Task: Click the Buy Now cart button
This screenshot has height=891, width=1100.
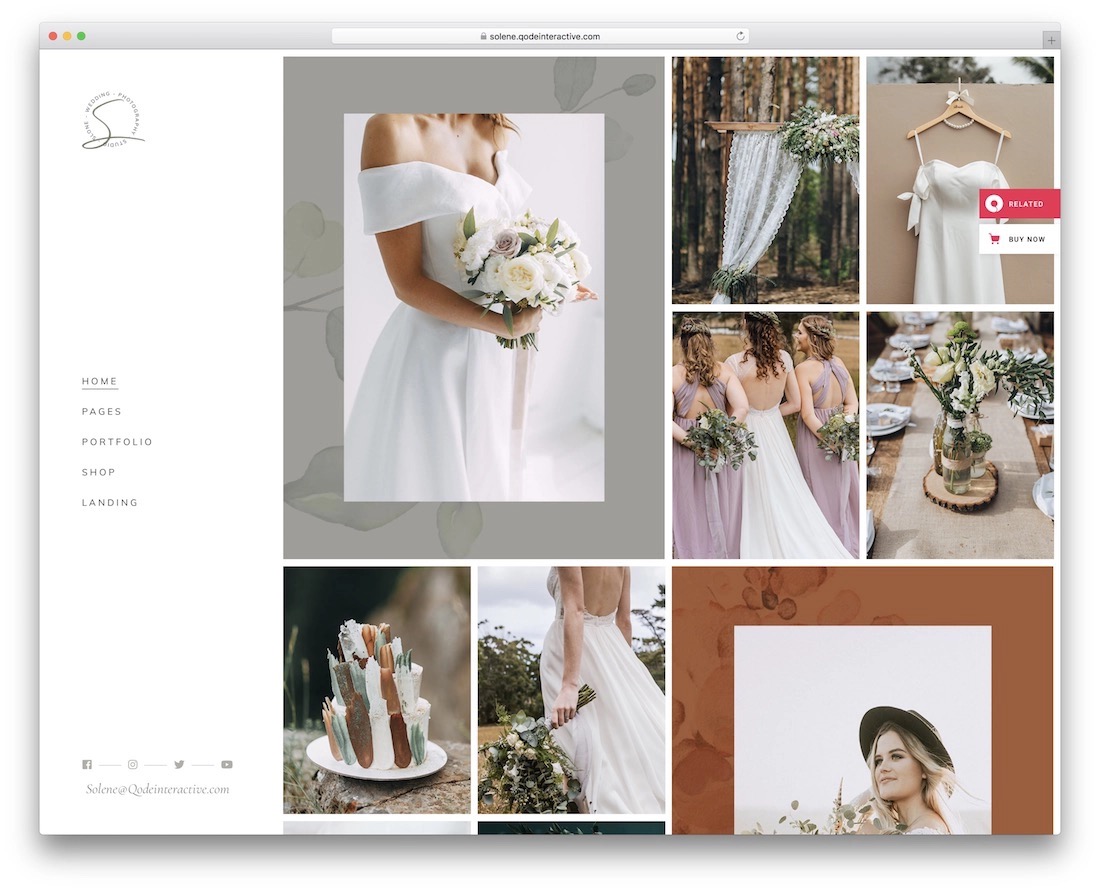Action: 1019,239
